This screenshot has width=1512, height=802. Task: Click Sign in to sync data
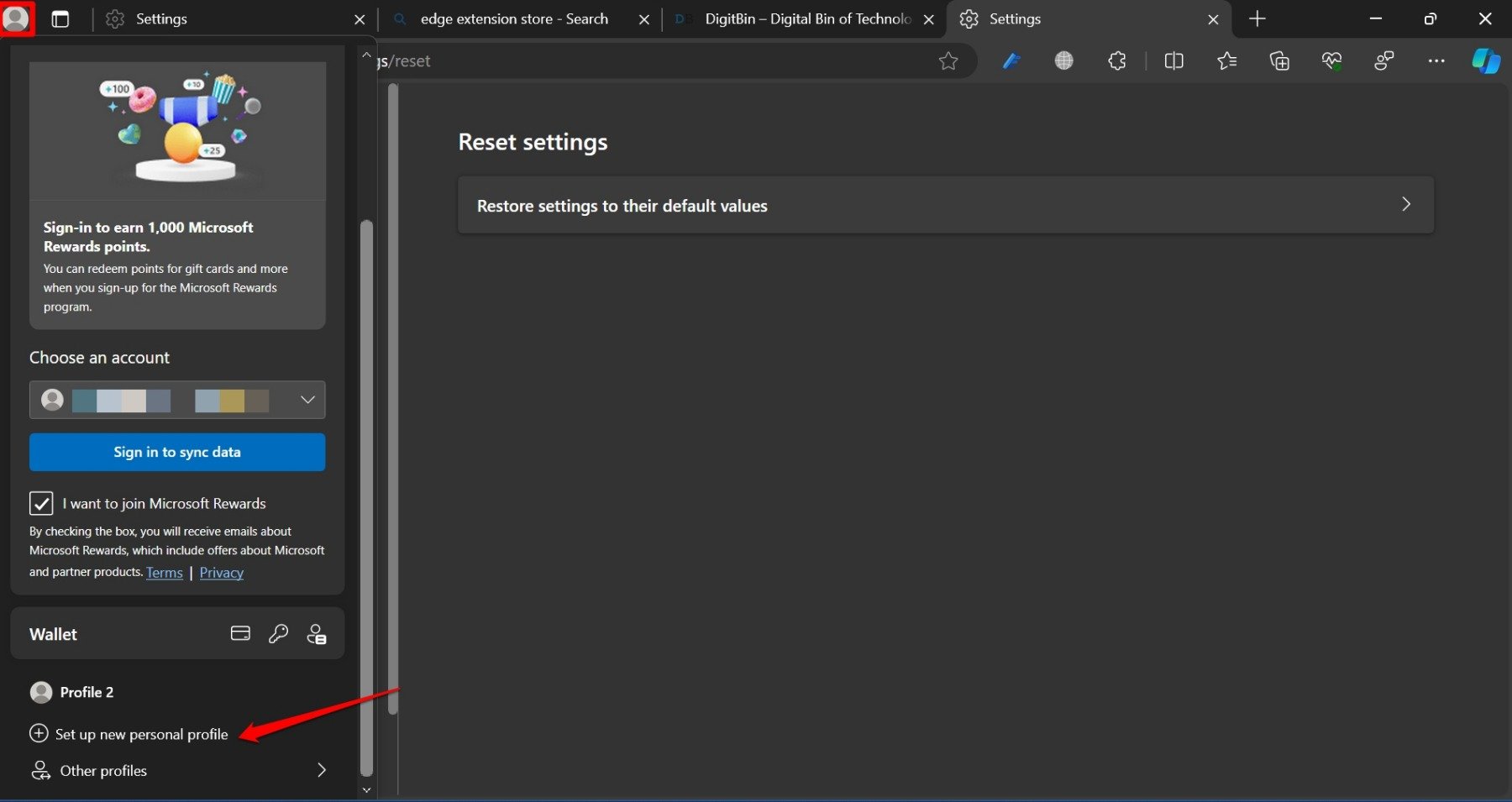(x=177, y=452)
